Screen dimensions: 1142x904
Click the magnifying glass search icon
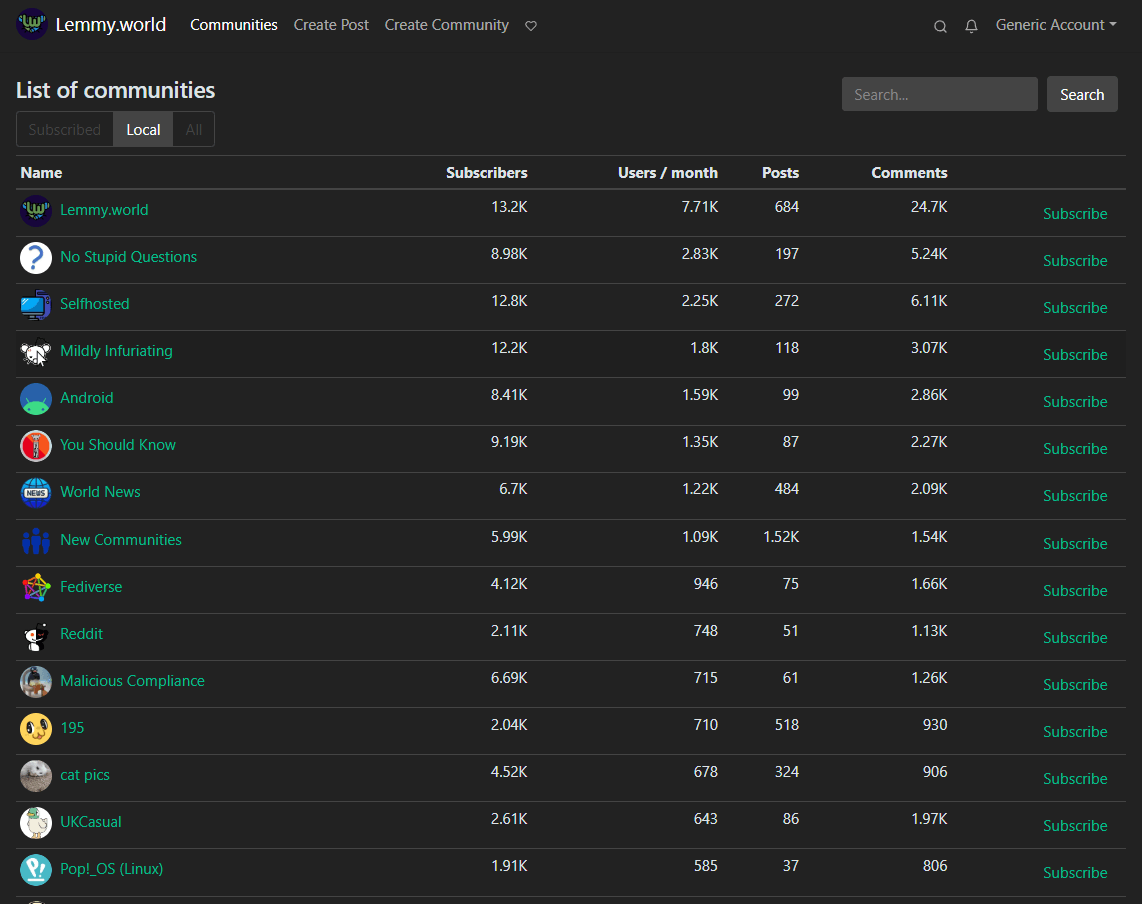(940, 26)
